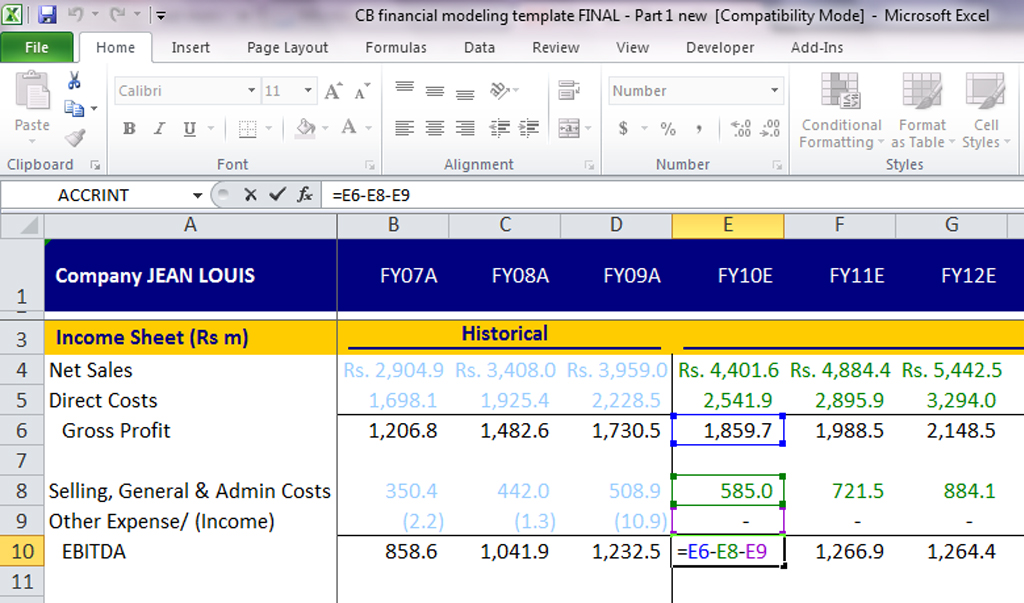Image resolution: width=1024 pixels, height=603 pixels.
Task: Cancel the formula entry with X
Action: (x=250, y=195)
